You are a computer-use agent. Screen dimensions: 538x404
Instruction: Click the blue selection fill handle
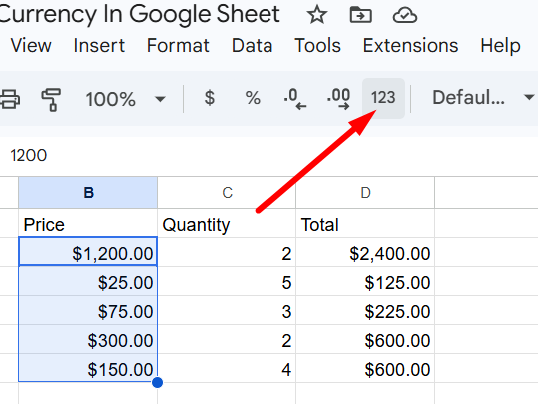[x=157, y=382]
